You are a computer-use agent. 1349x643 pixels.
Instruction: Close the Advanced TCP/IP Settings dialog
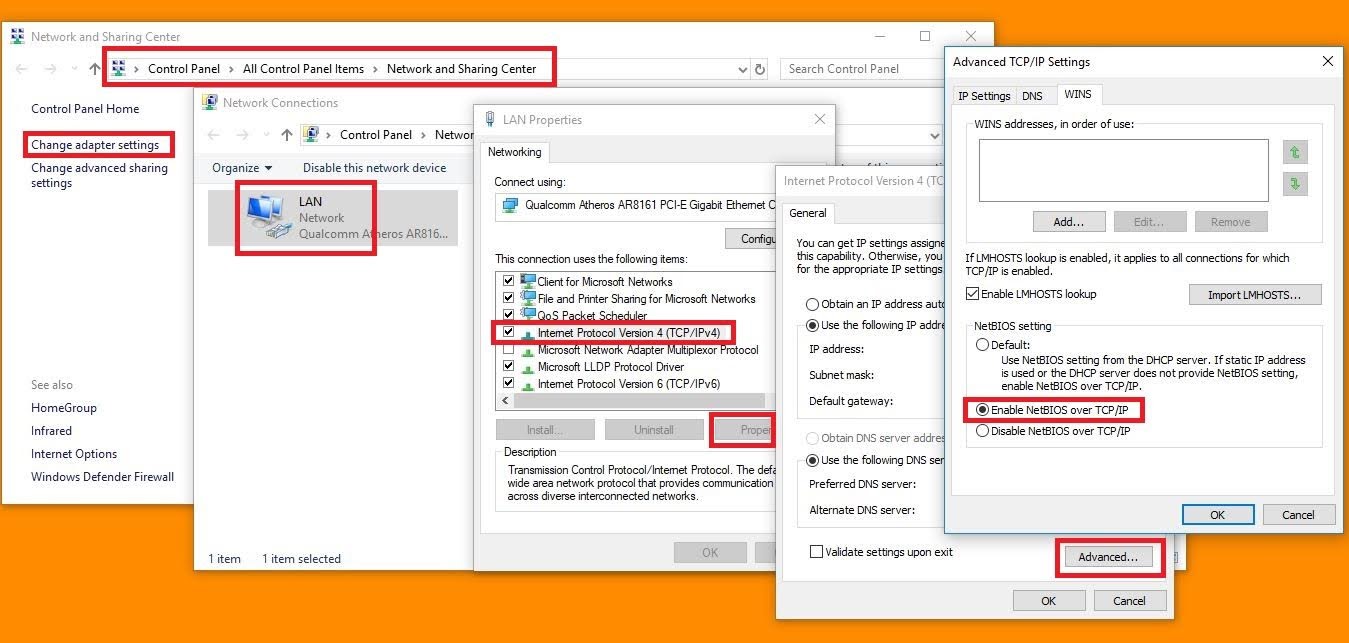1328,61
